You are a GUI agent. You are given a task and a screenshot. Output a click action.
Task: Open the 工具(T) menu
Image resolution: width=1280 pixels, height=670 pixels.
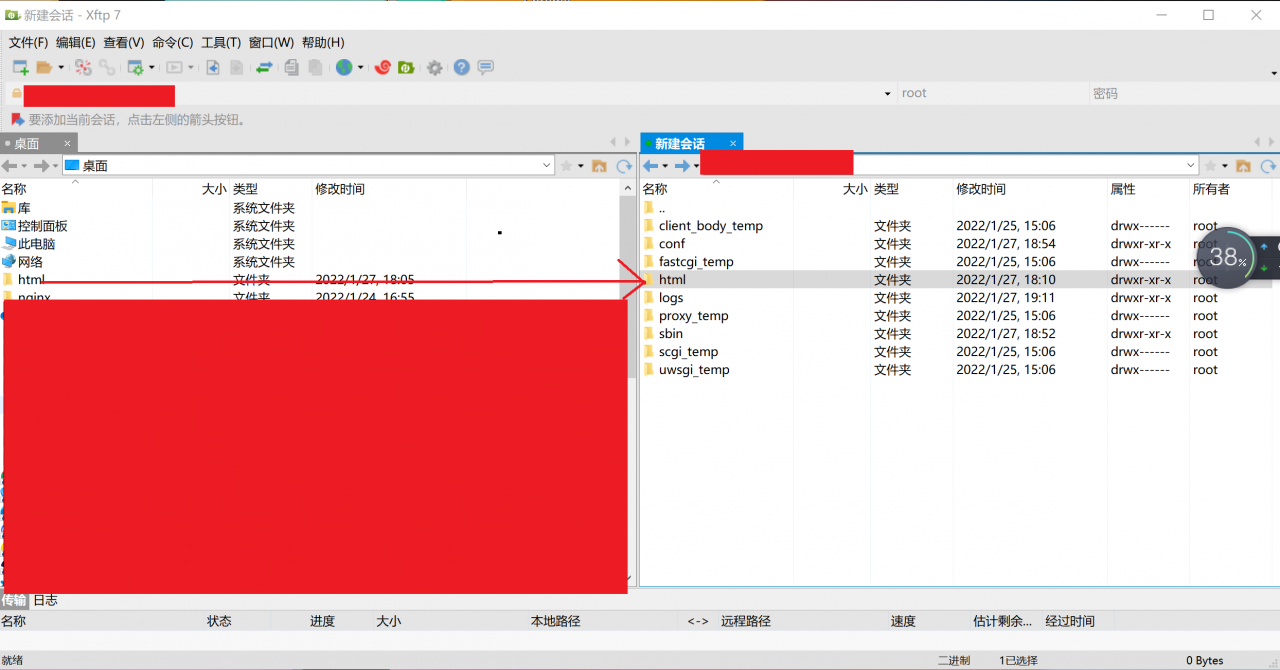point(221,43)
